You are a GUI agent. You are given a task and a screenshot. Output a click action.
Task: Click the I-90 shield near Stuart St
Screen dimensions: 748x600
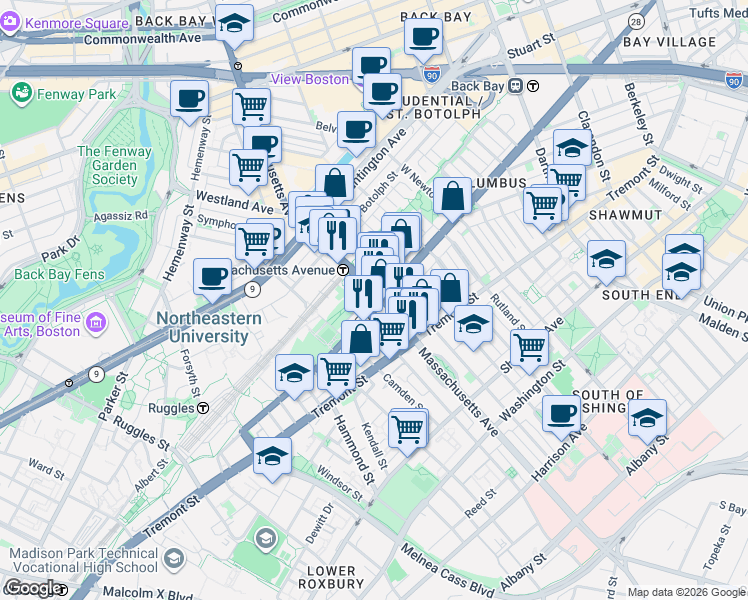pos(431,75)
